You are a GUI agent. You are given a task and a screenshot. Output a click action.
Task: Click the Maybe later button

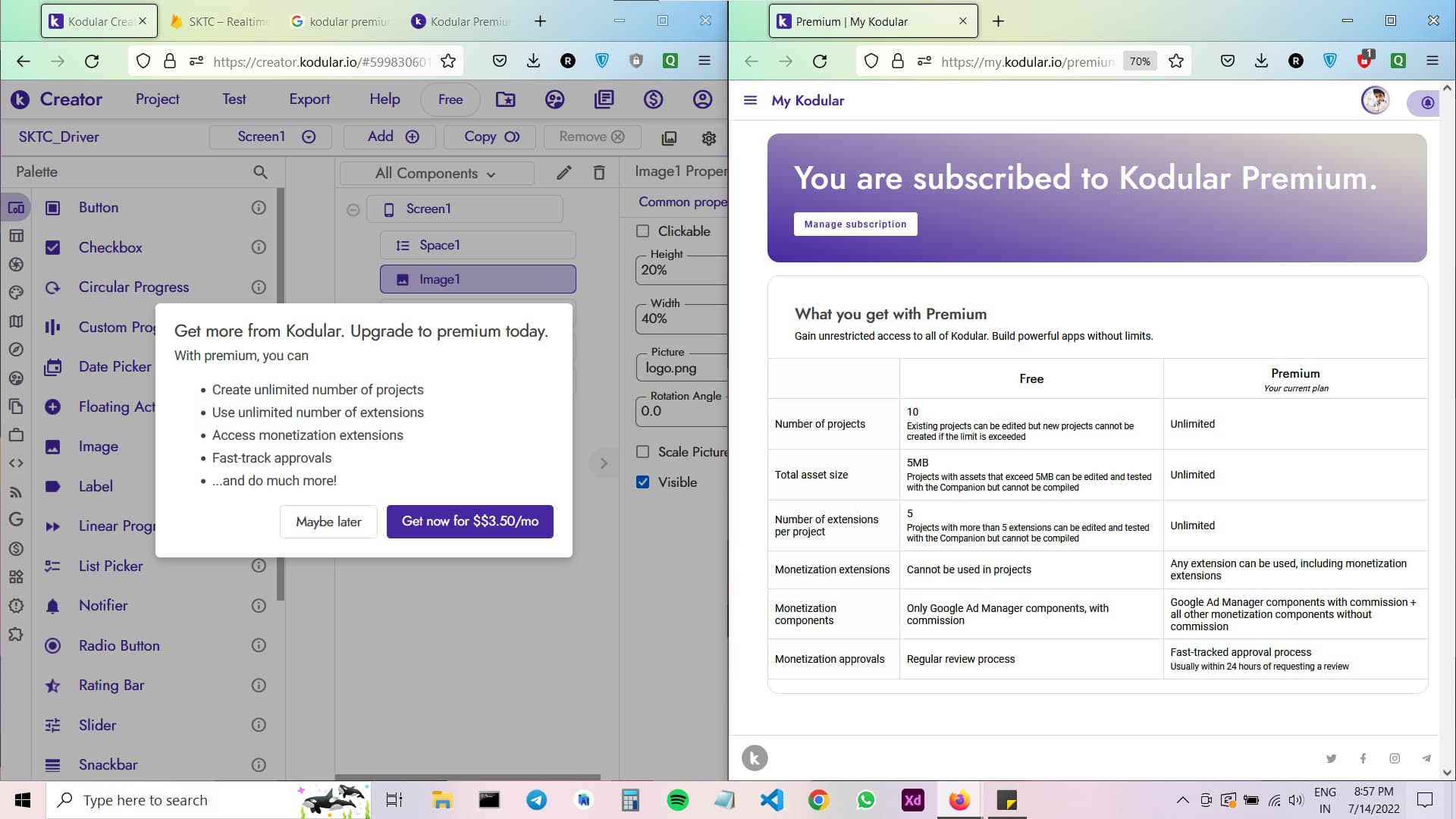[x=328, y=522]
